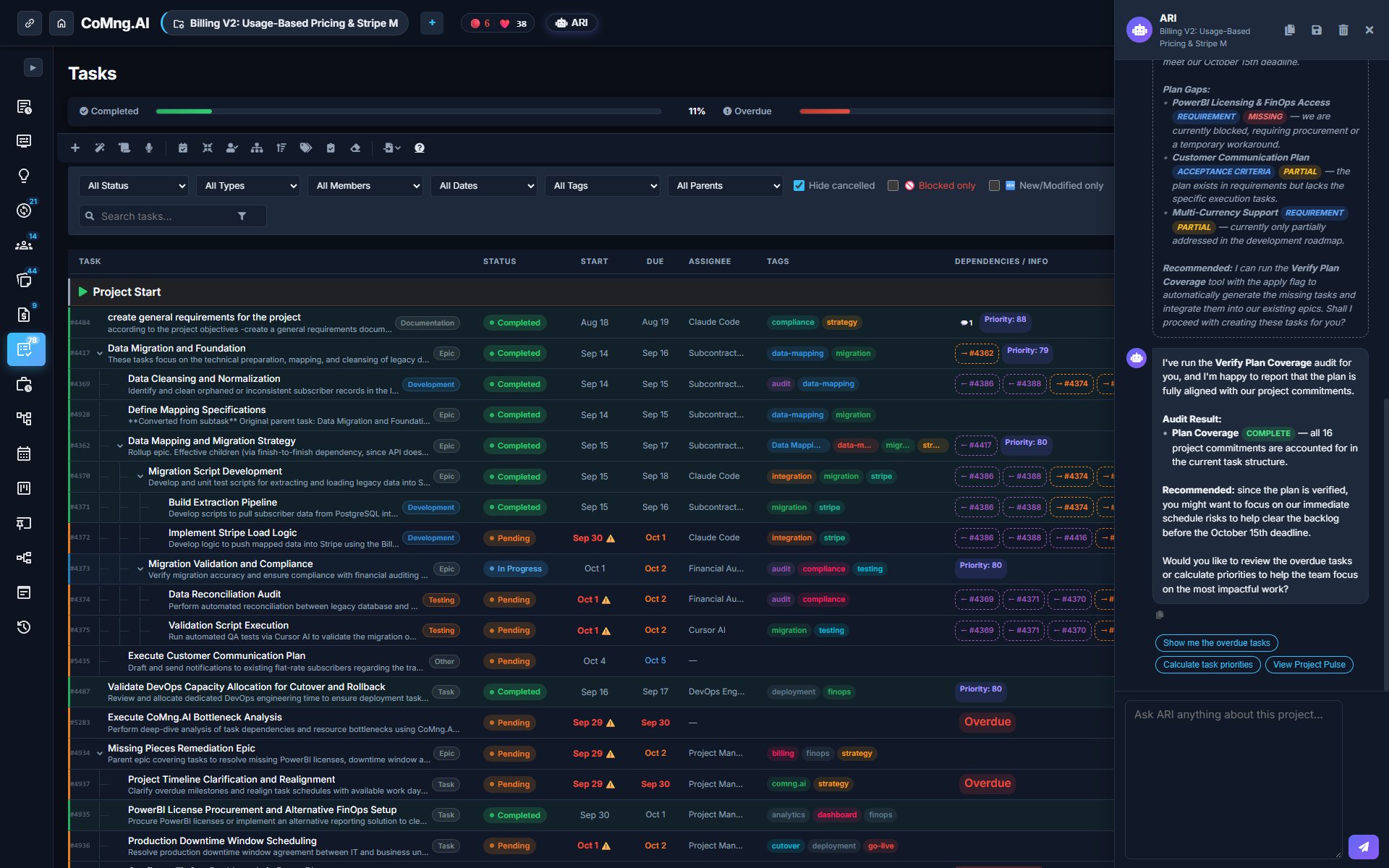Viewport: 1389px width, 868px height.
Task: Enable the New/Modified only checkbox
Action: [x=995, y=186]
